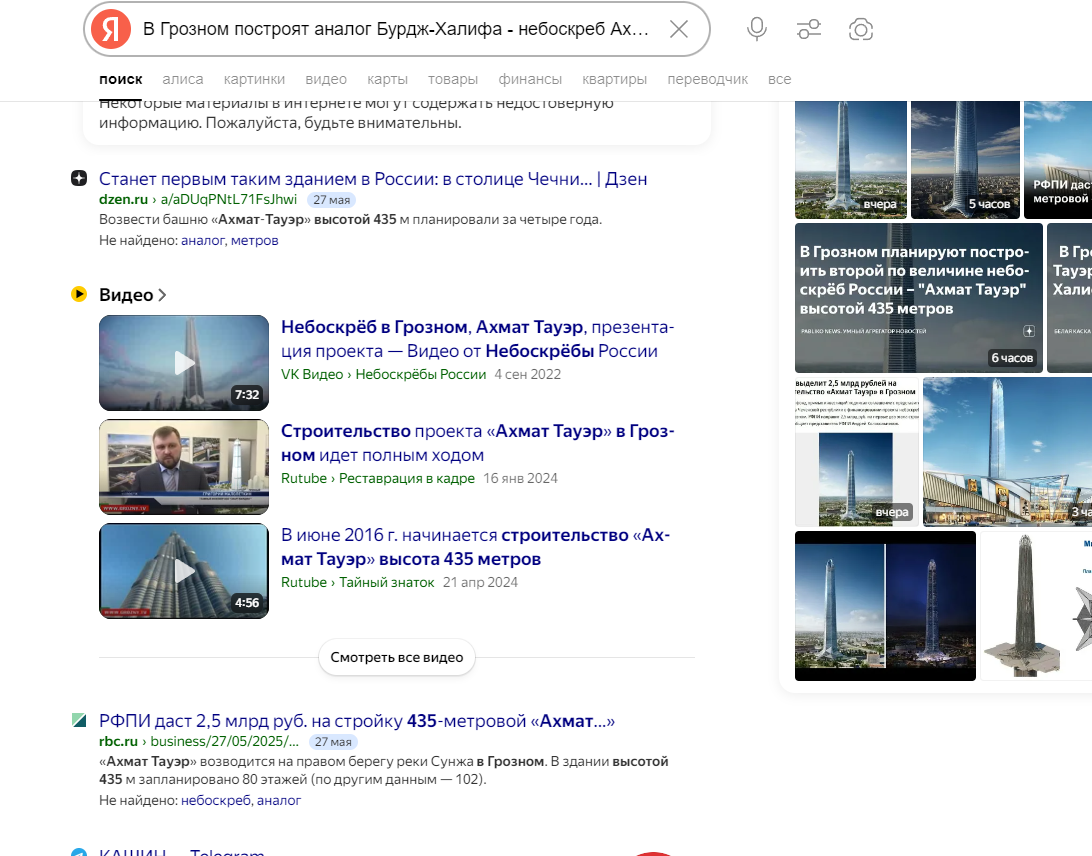Open Dzen result 'Станет первым таким зданием'
Screen dimensions: 1092x856
click(373, 179)
